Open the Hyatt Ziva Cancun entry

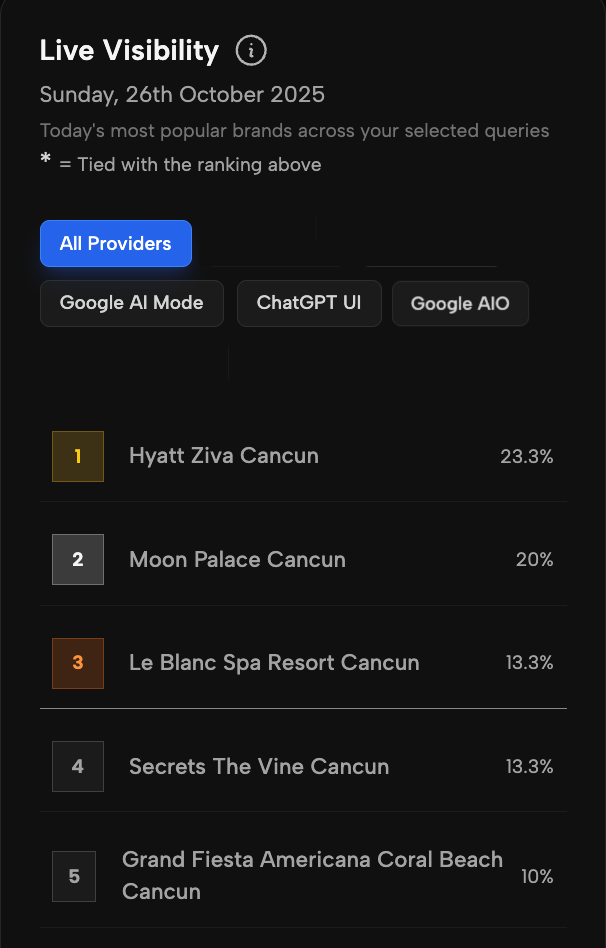coord(223,456)
